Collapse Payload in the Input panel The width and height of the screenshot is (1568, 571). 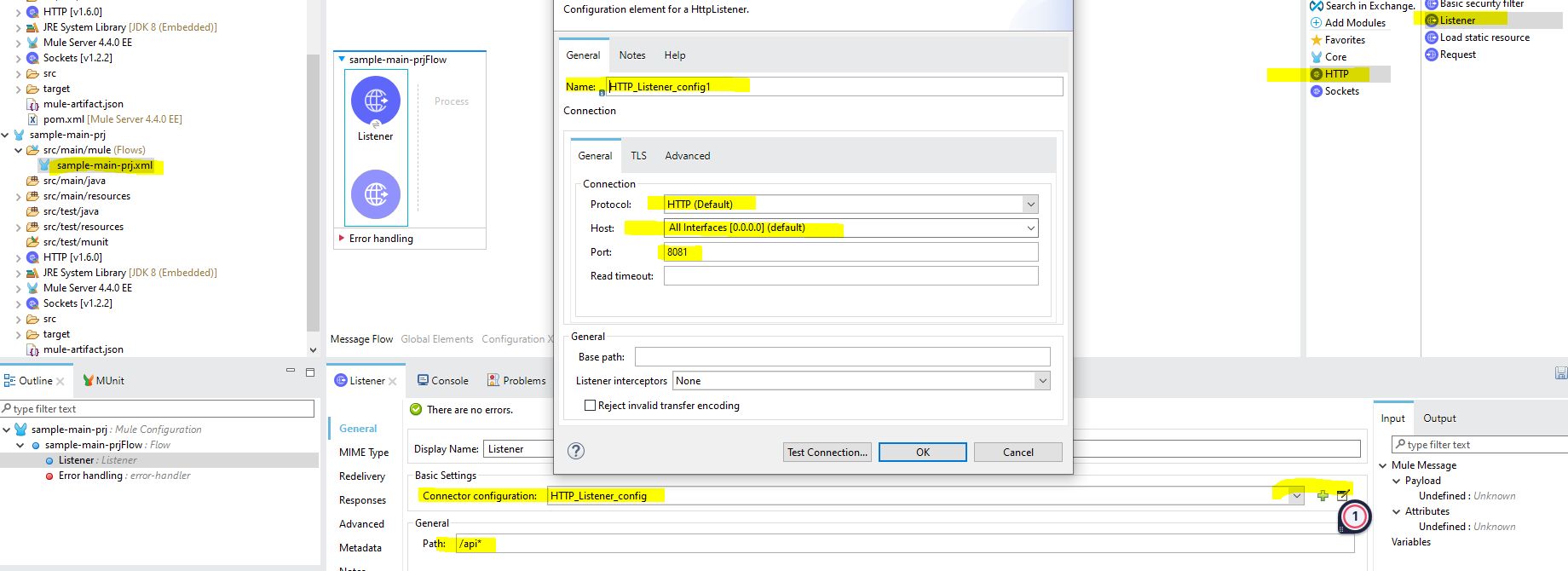click(x=1397, y=481)
